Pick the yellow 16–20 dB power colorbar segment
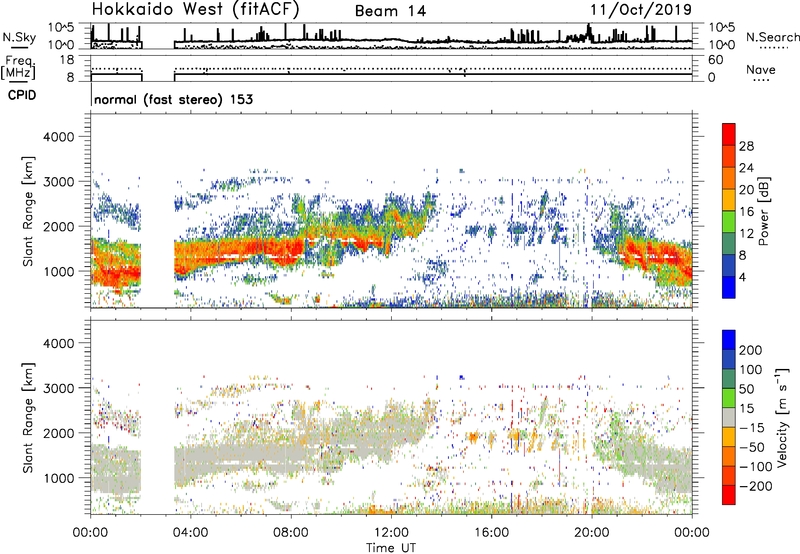 [x=729, y=200]
